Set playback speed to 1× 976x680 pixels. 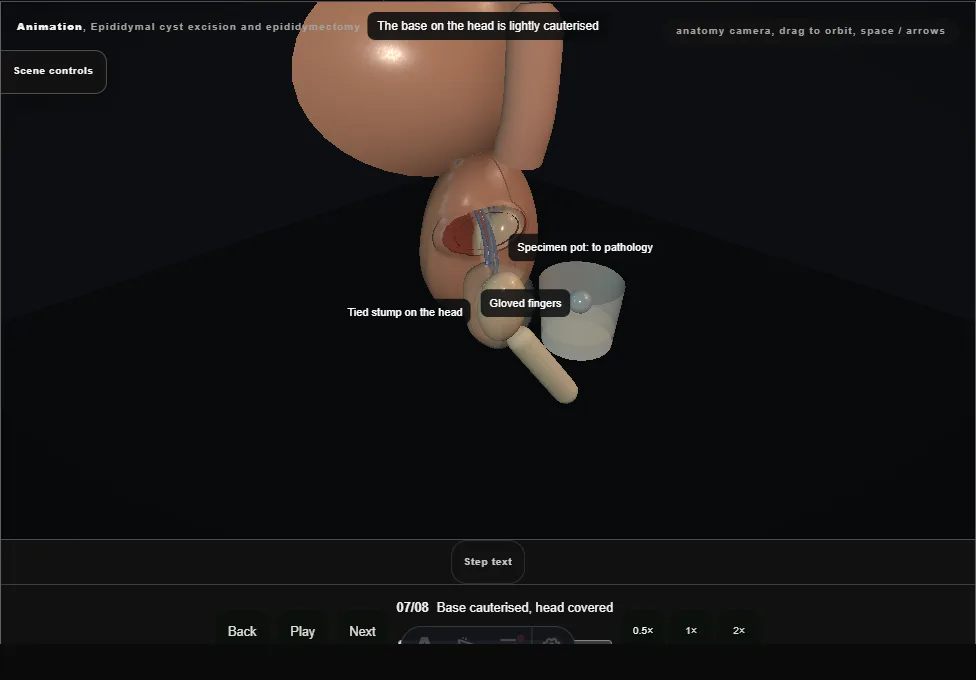pyautogui.click(x=691, y=631)
